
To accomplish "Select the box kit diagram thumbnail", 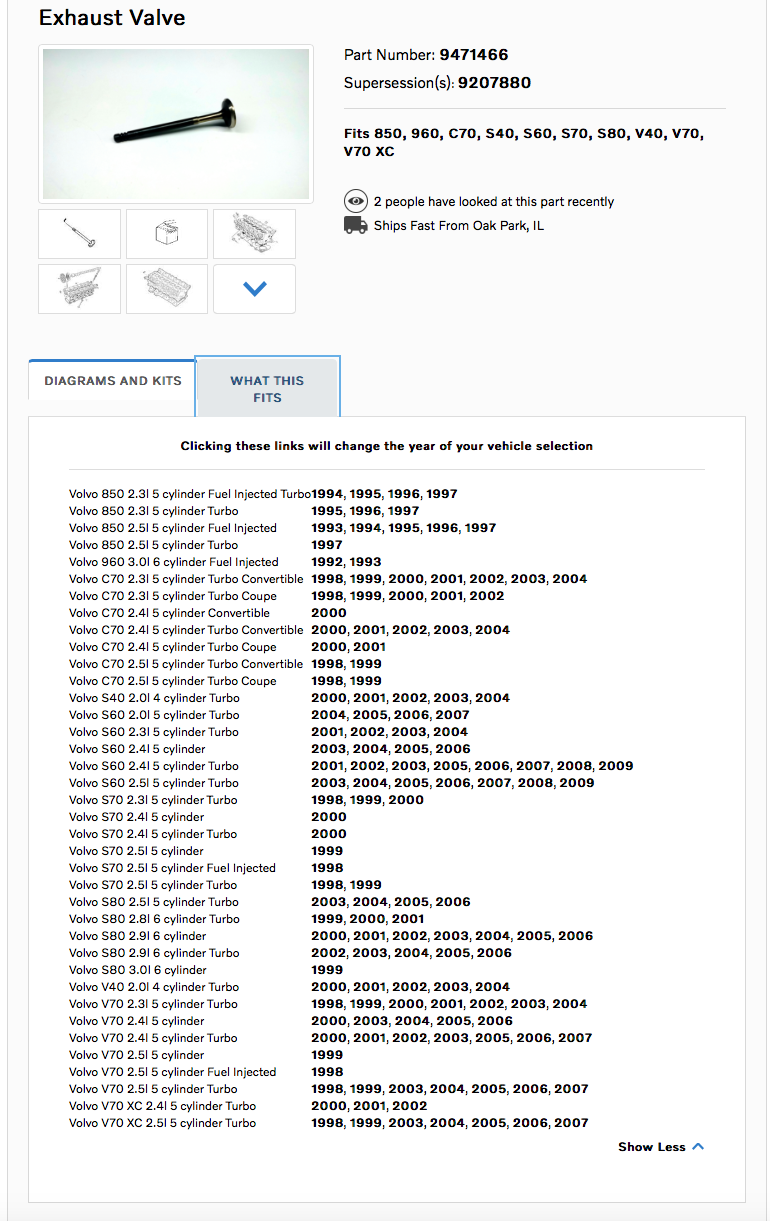I will [167, 234].
